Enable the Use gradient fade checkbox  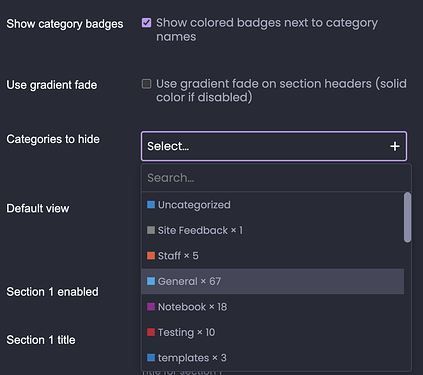pos(146,84)
